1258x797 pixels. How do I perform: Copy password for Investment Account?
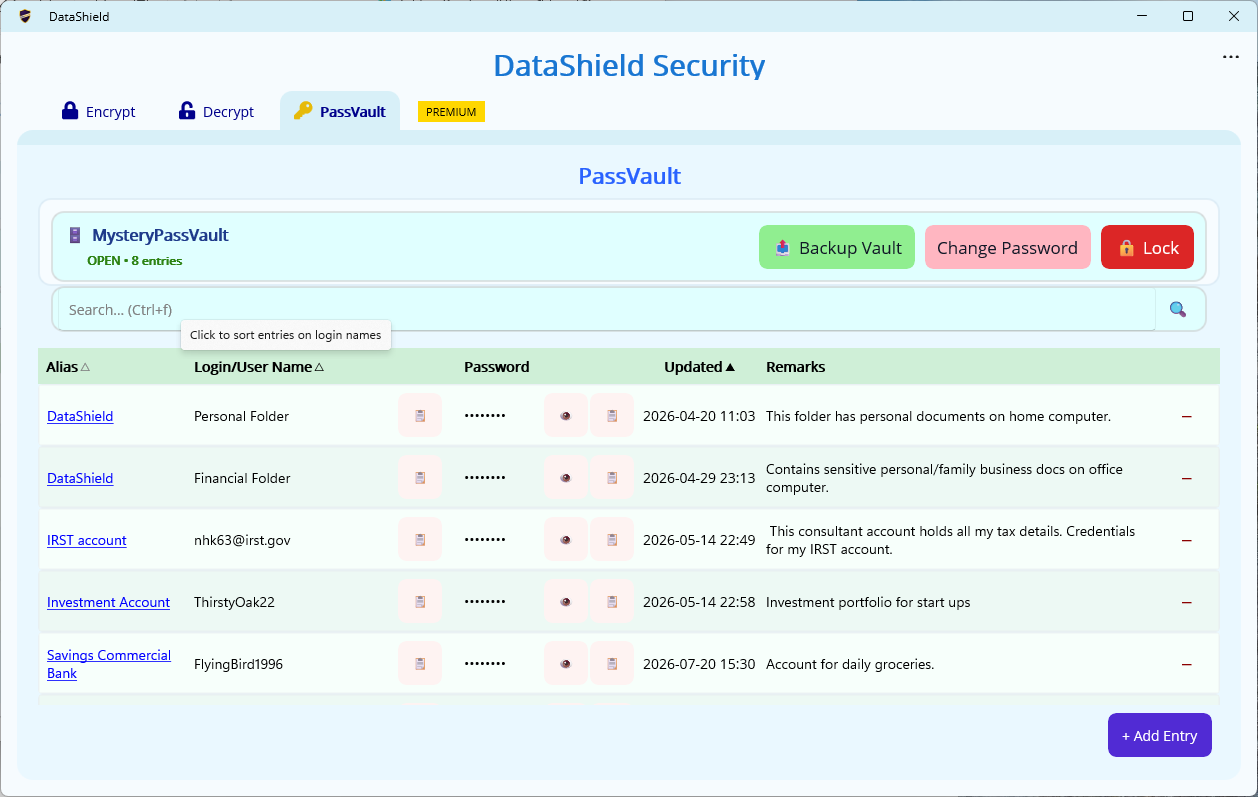click(x=612, y=601)
